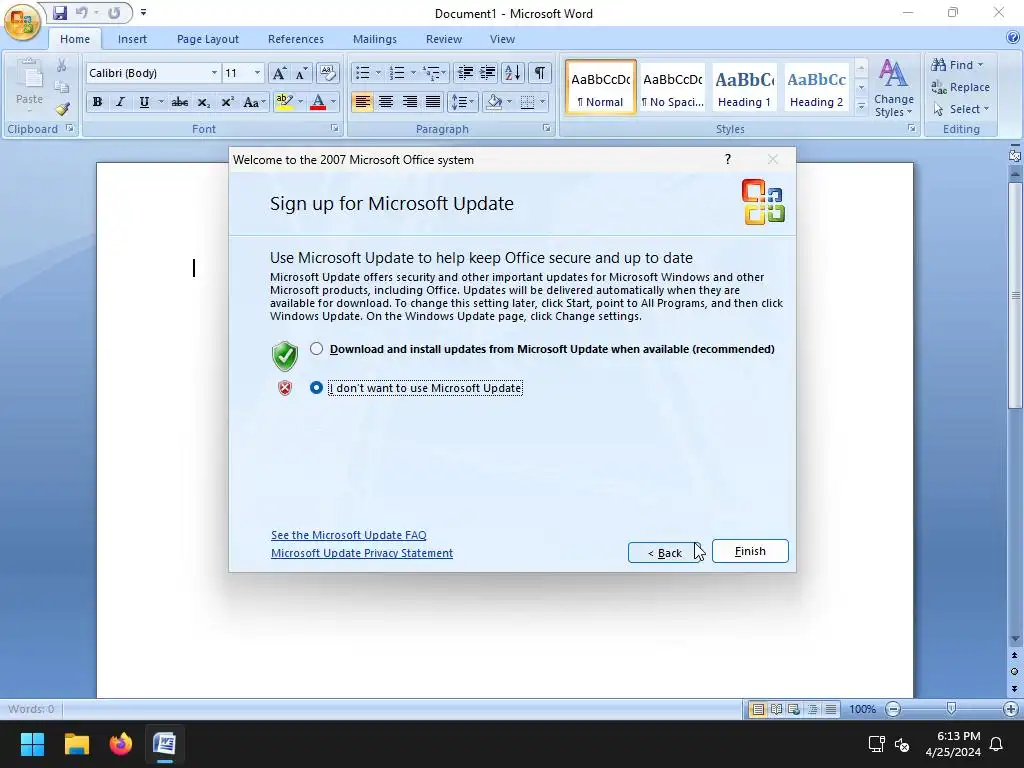The height and width of the screenshot is (768, 1024).
Task: Click the Shading paint bucket icon
Action: click(494, 102)
